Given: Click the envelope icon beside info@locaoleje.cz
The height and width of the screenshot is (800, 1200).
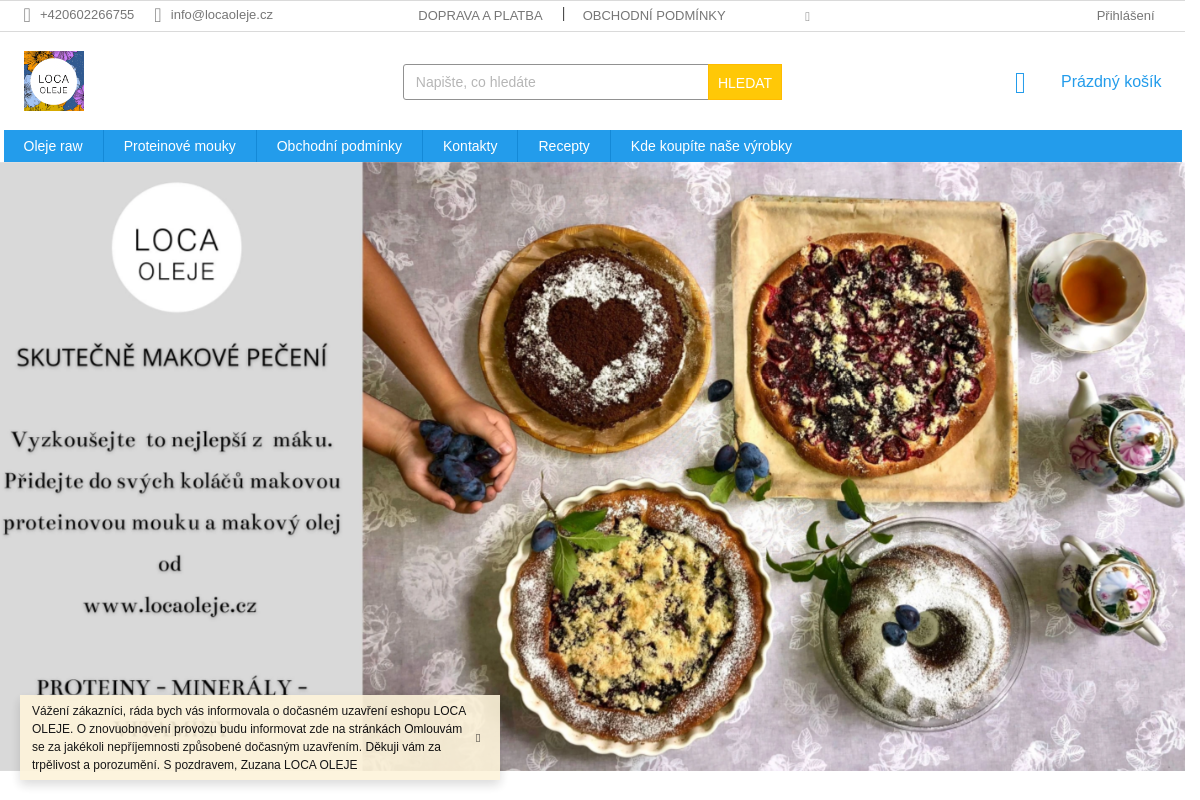Looking at the screenshot, I should (x=158, y=15).
